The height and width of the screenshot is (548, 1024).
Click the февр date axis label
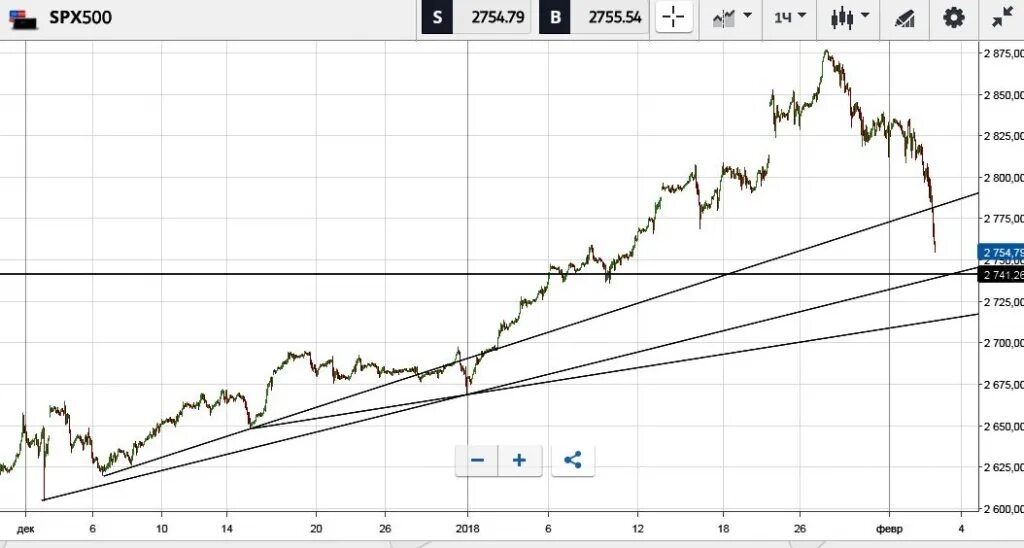coord(889,529)
